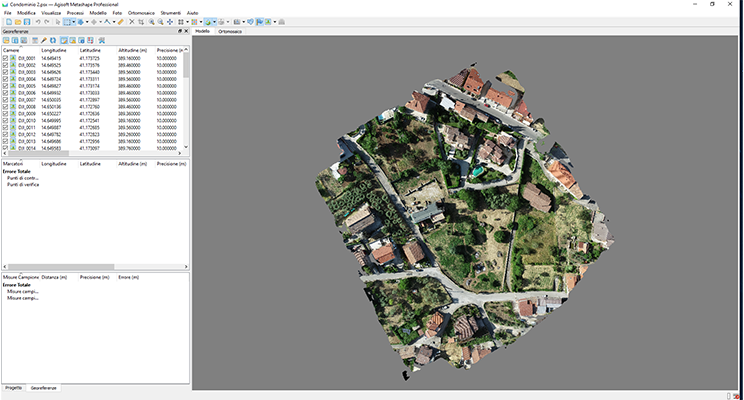Float the Georeferenze panel

tap(180, 31)
